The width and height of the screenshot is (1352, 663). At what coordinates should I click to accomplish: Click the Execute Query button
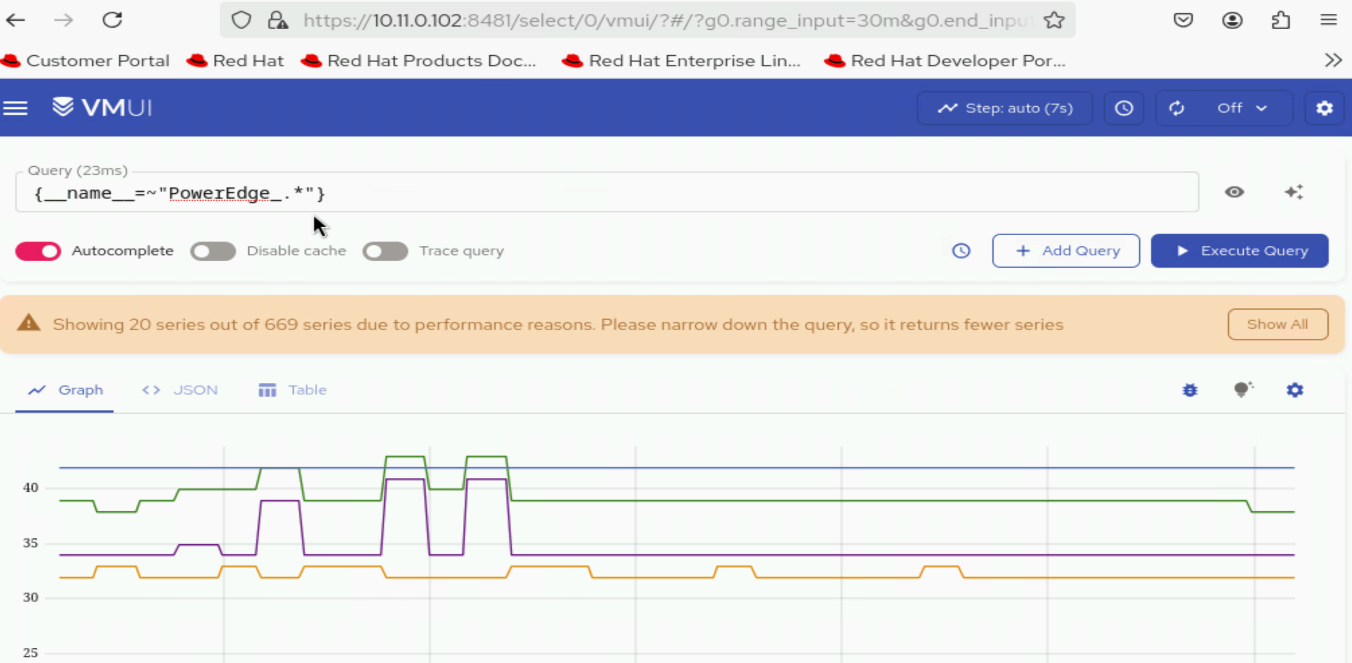[1240, 251]
